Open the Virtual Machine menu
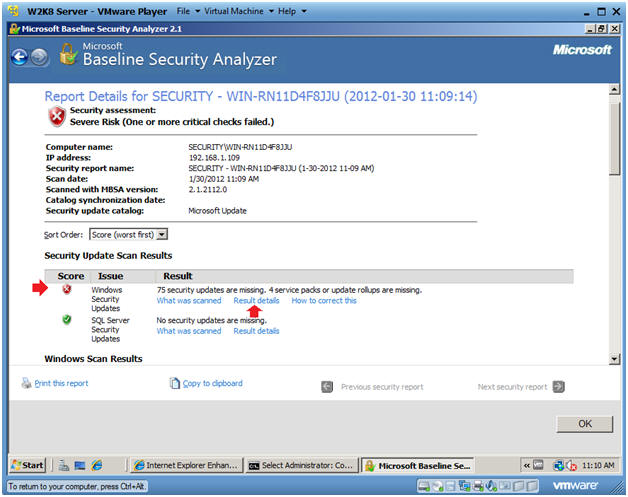The image size is (628, 497). point(239,11)
